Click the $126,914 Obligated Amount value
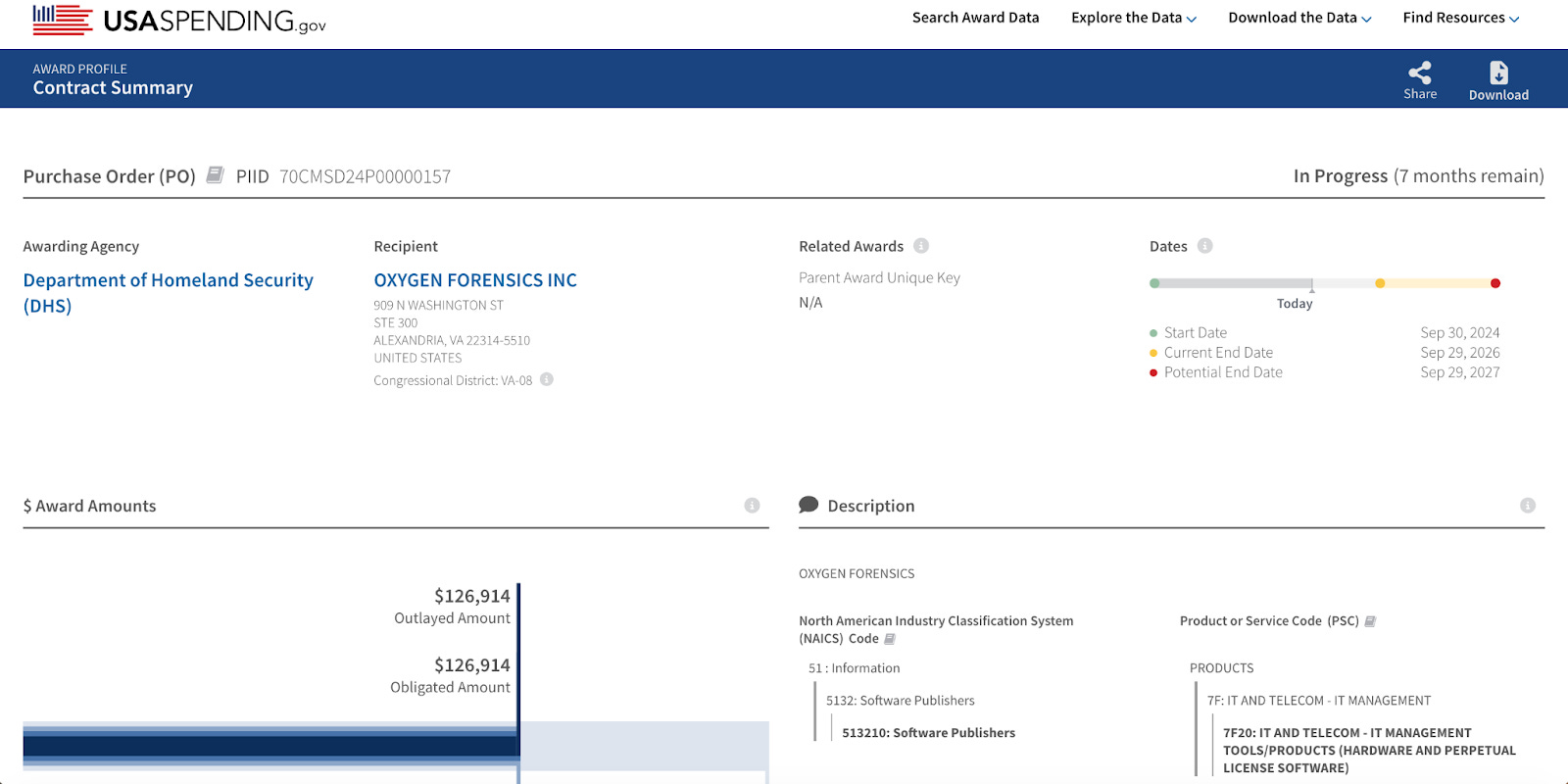The image size is (1568, 784). click(472, 665)
